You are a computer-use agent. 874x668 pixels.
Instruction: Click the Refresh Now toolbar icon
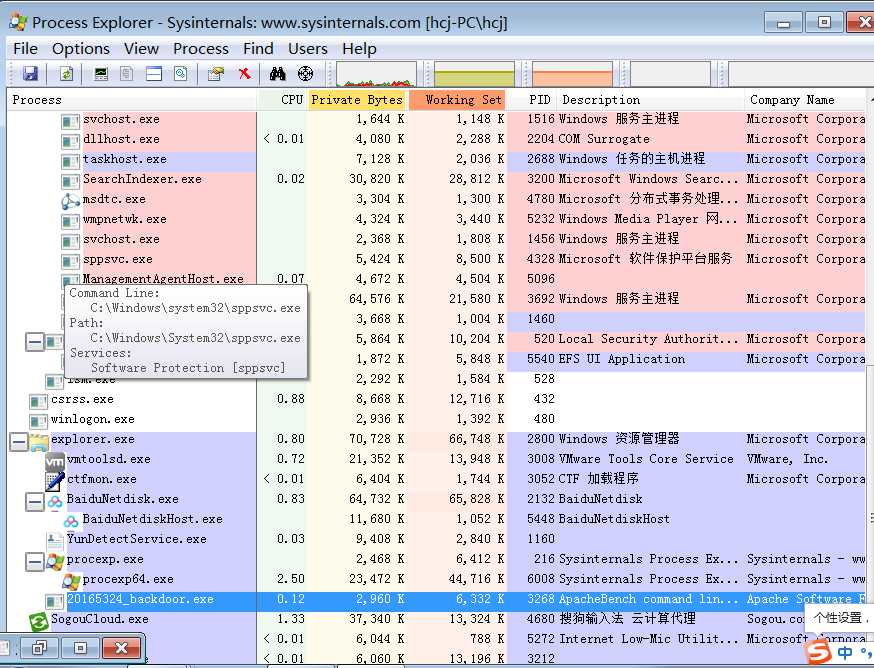(x=66, y=74)
